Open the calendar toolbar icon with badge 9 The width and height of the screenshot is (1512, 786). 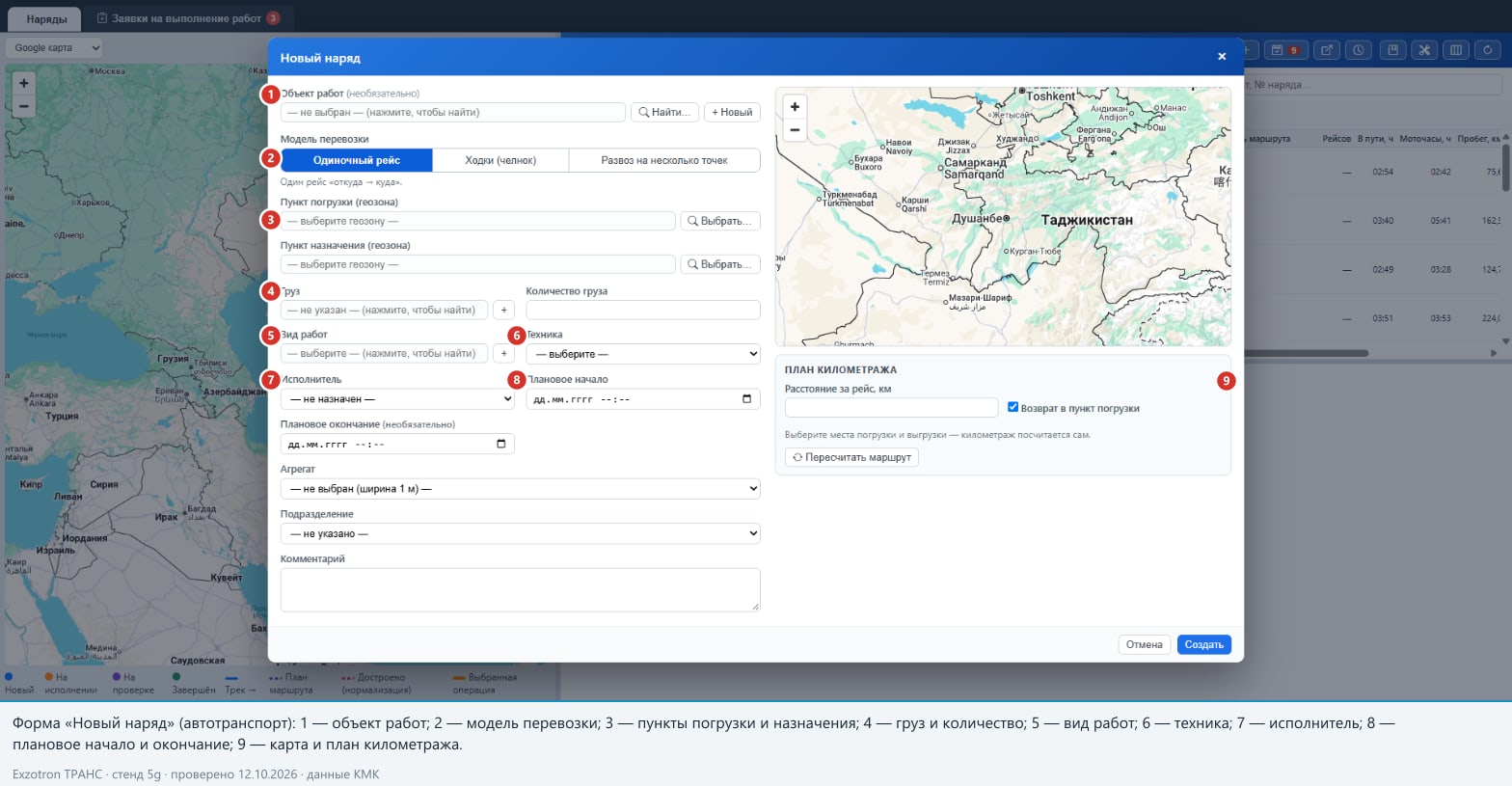pos(1284,50)
